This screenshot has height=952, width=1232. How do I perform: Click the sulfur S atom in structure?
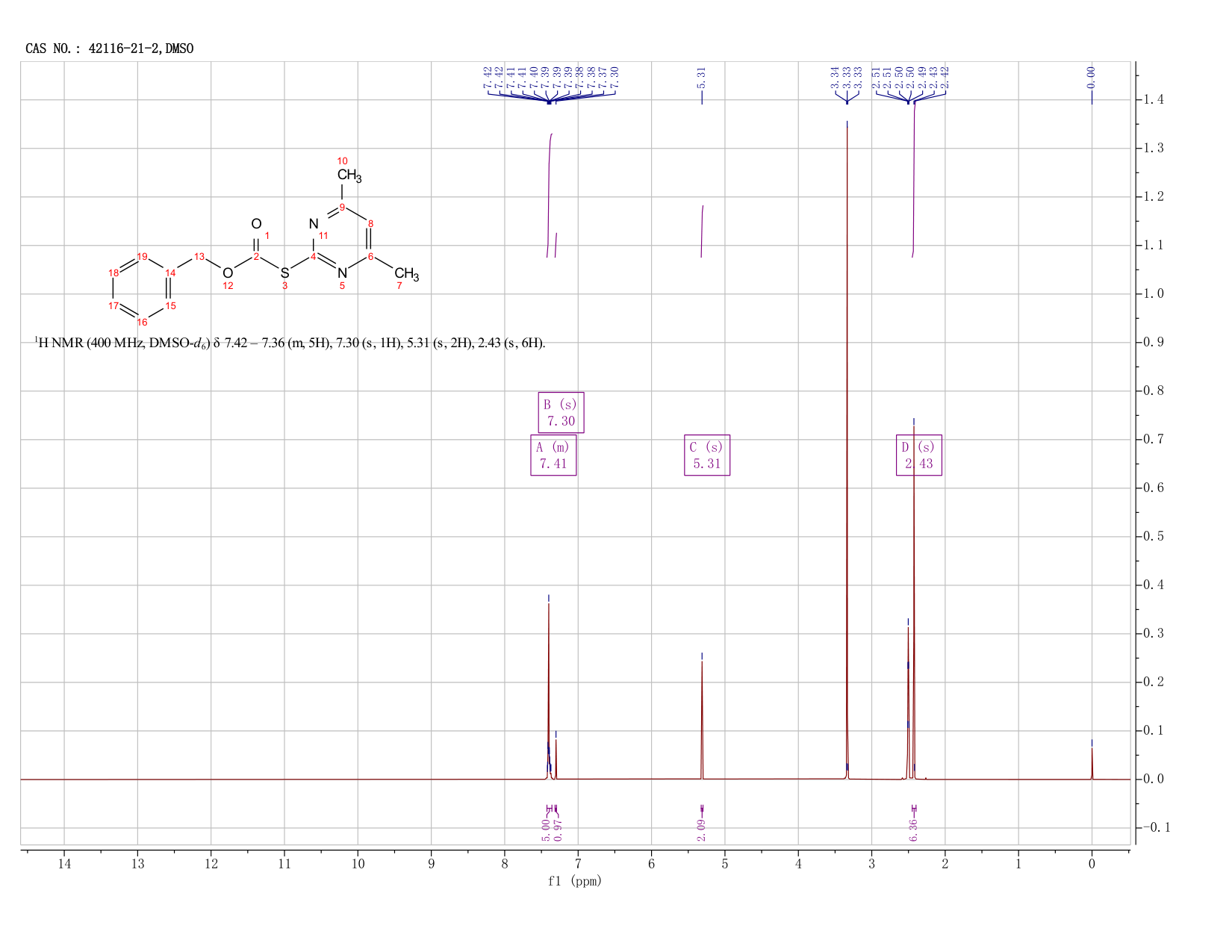pyautogui.click(x=284, y=273)
